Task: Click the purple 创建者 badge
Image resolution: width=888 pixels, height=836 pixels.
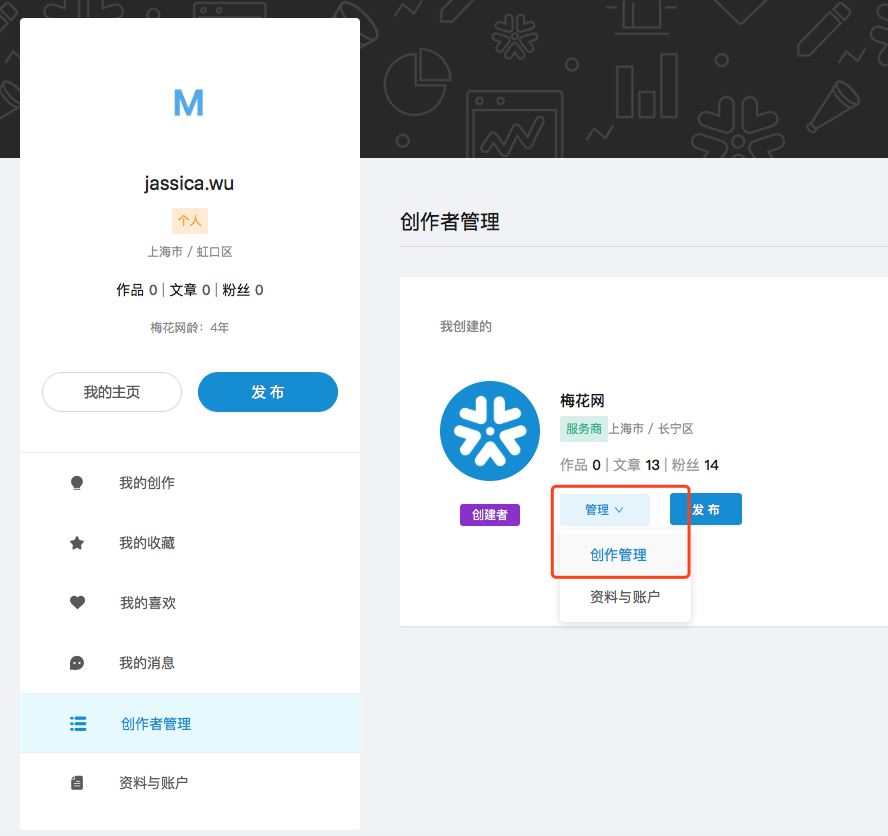Action: pos(490,515)
